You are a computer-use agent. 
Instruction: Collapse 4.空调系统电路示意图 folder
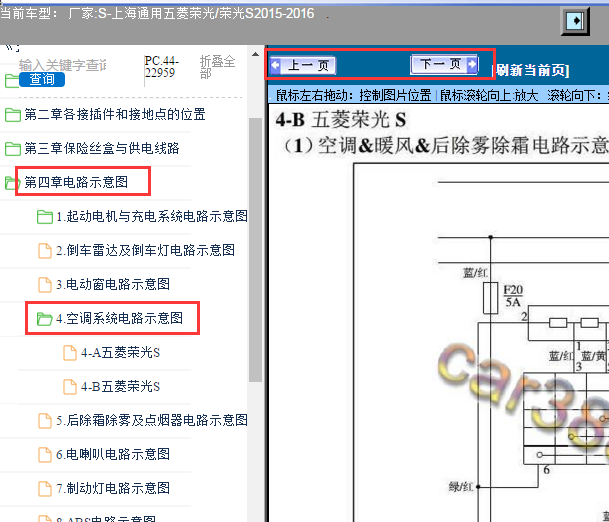(119, 318)
